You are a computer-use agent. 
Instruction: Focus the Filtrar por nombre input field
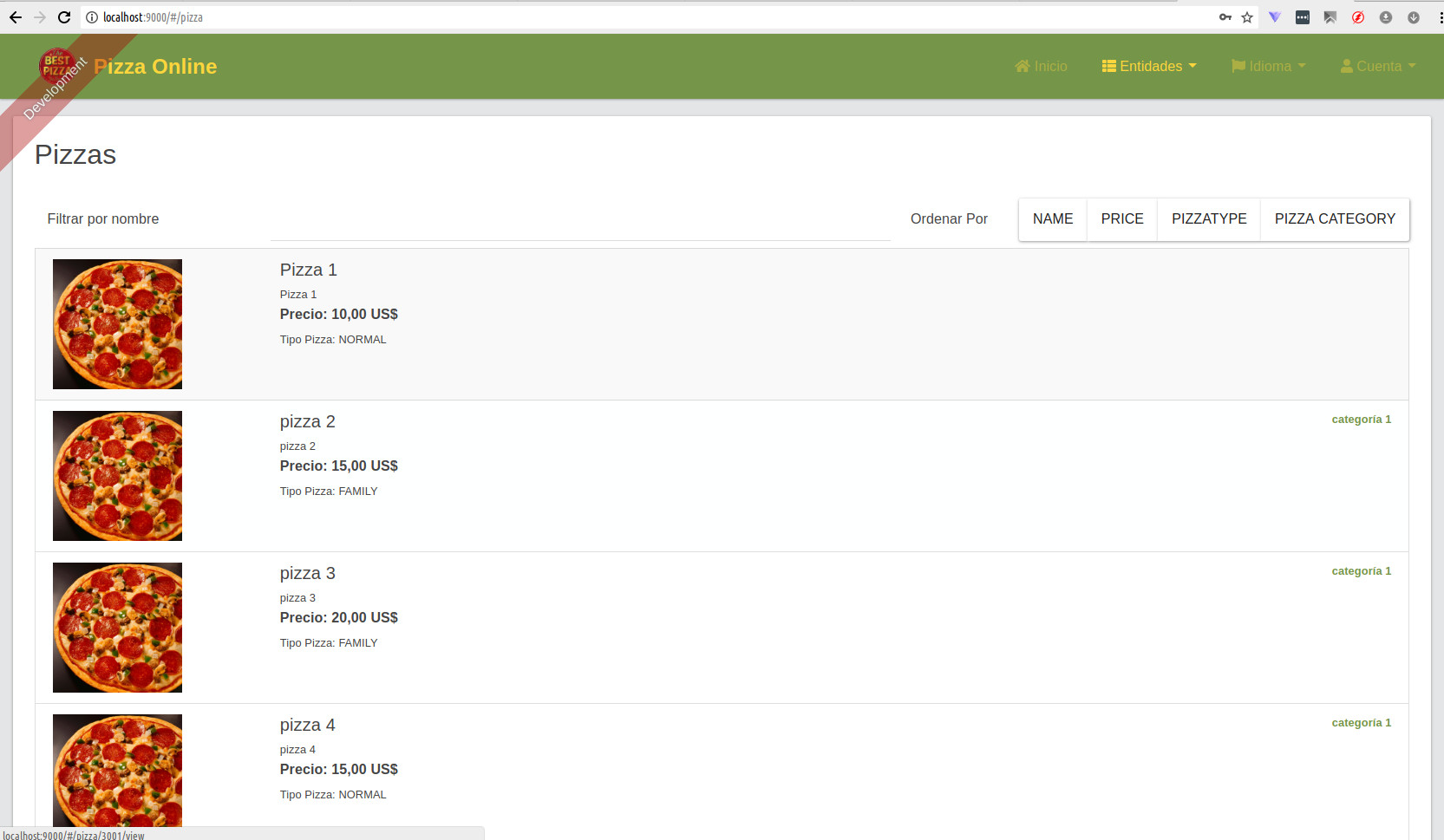point(580,220)
